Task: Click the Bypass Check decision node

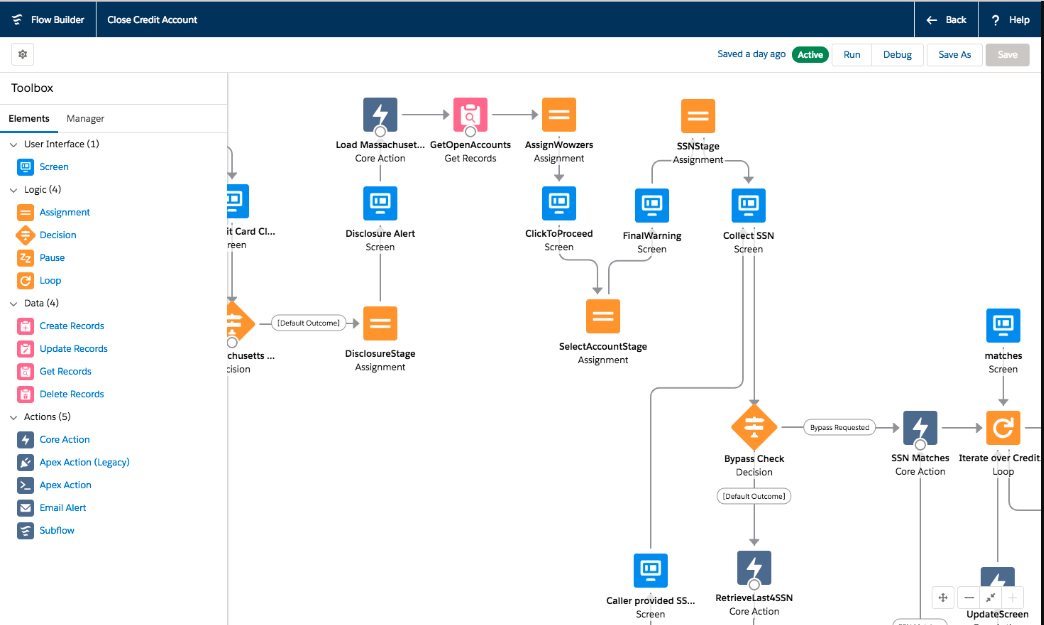Action: pyautogui.click(x=754, y=427)
